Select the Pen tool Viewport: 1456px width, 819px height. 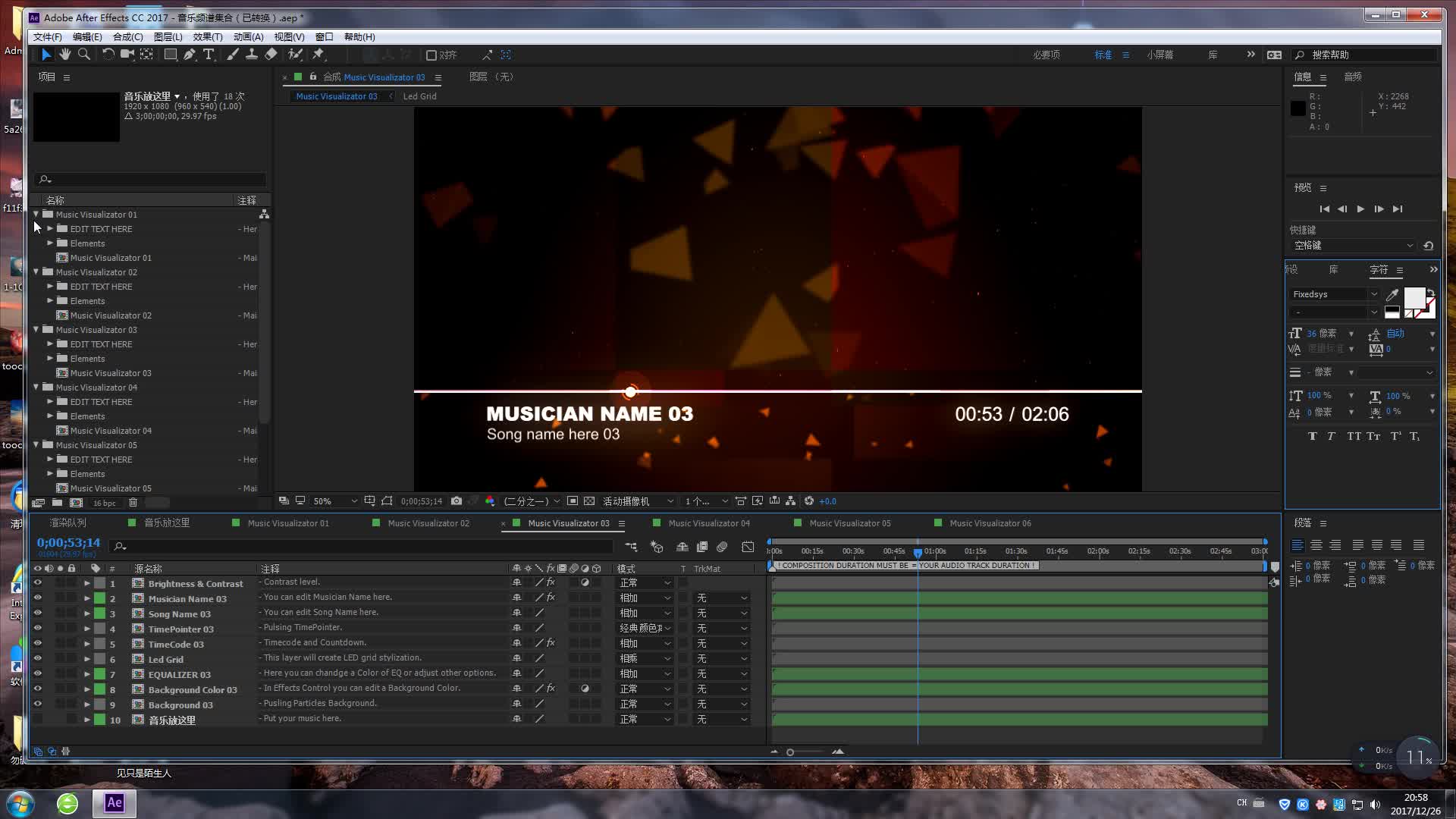190,55
